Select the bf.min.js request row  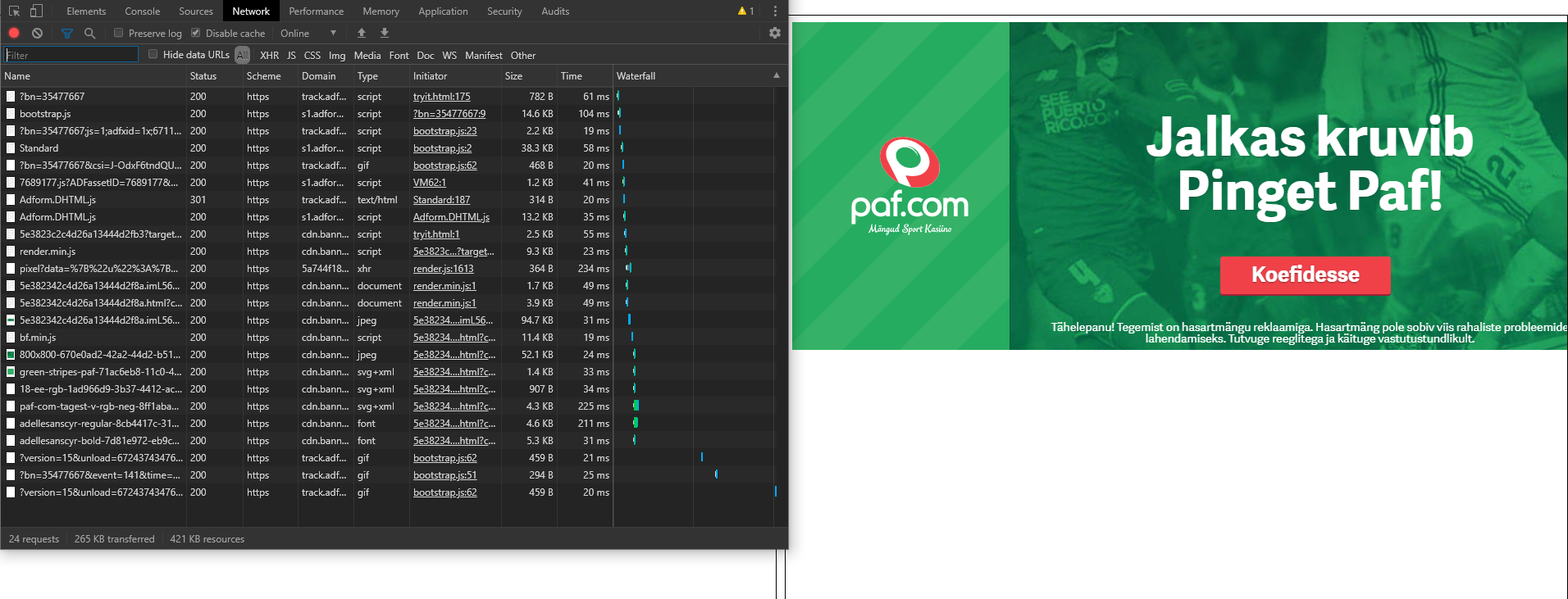pyautogui.click(x=394, y=337)
